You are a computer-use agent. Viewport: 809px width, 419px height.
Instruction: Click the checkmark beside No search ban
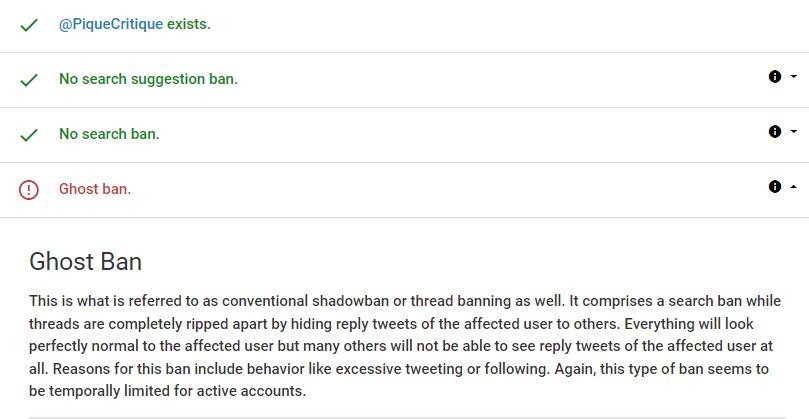tap(29, 135)
